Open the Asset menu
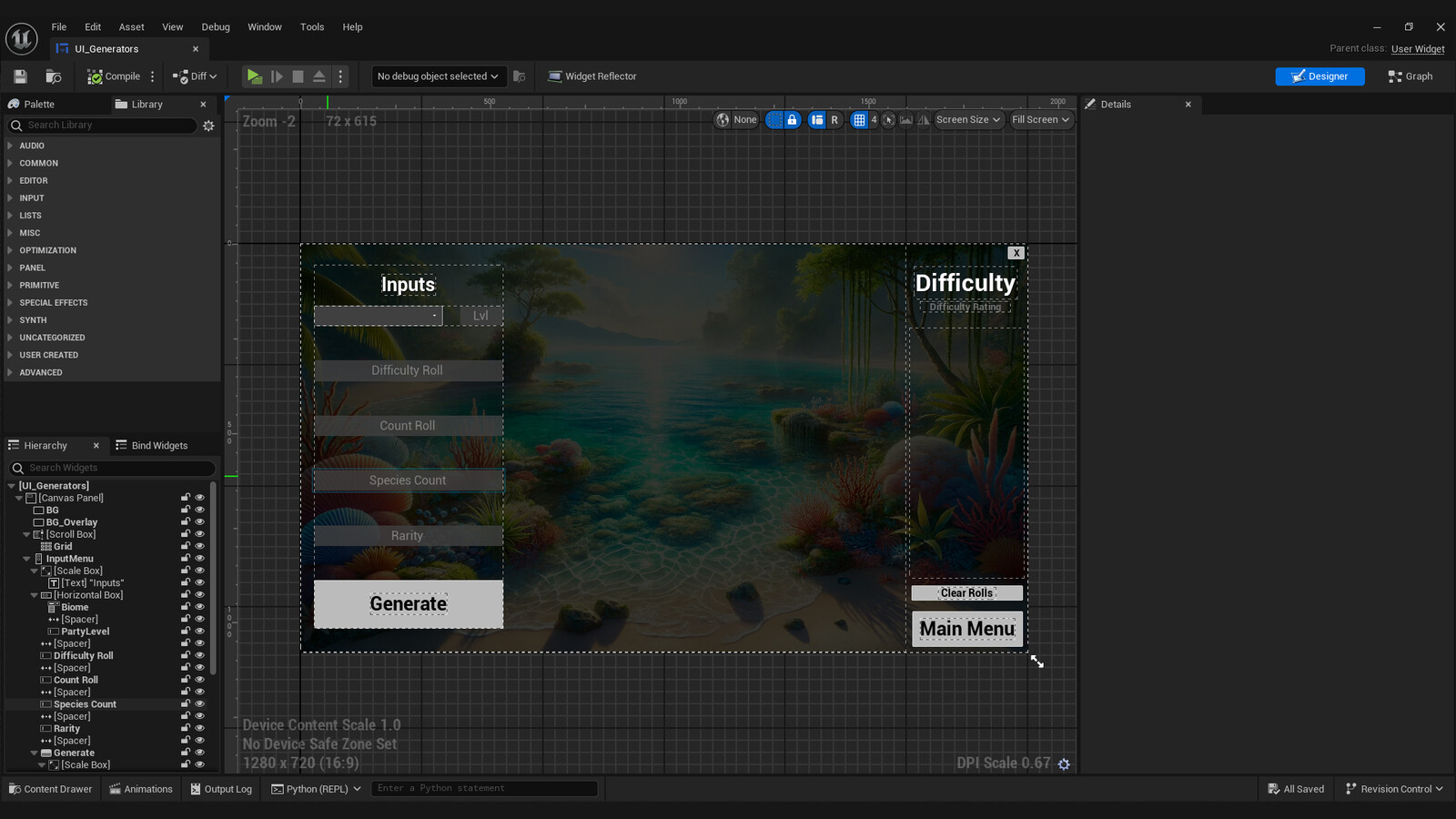The image size is (1456, 819). (x=132, y=27)
